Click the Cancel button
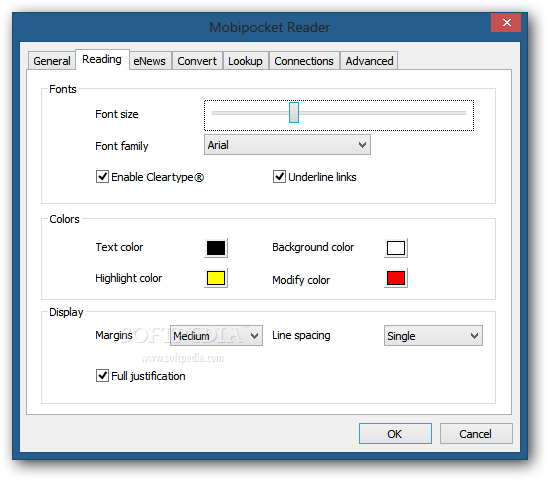This screenshot has height=480, width=548. click(476, 434)
